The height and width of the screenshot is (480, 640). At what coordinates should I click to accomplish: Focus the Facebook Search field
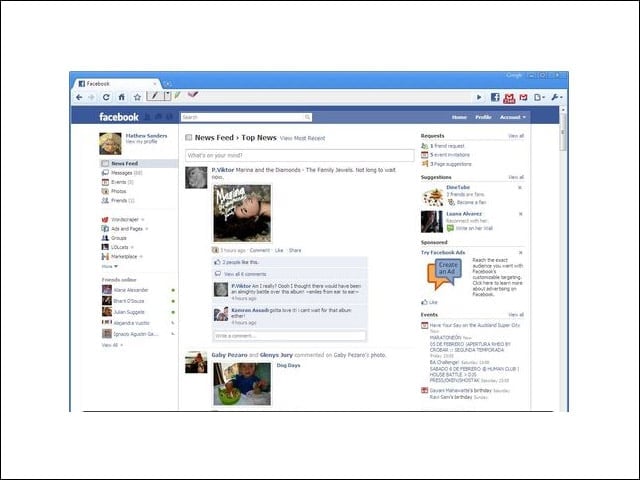pos(246,118)
